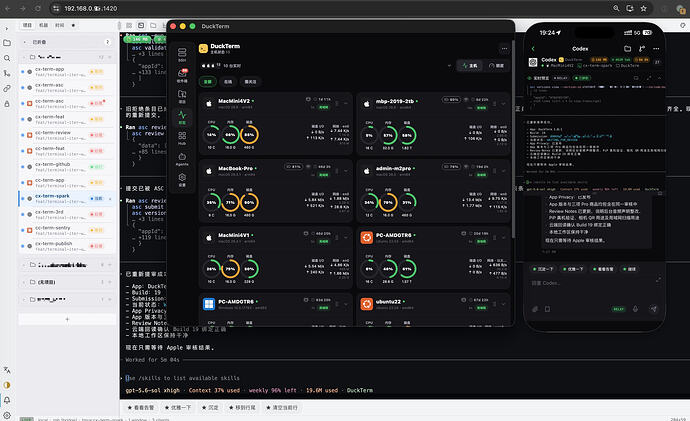Click the CPU gauge ring on MacMini4V2

tap(212, 135)
